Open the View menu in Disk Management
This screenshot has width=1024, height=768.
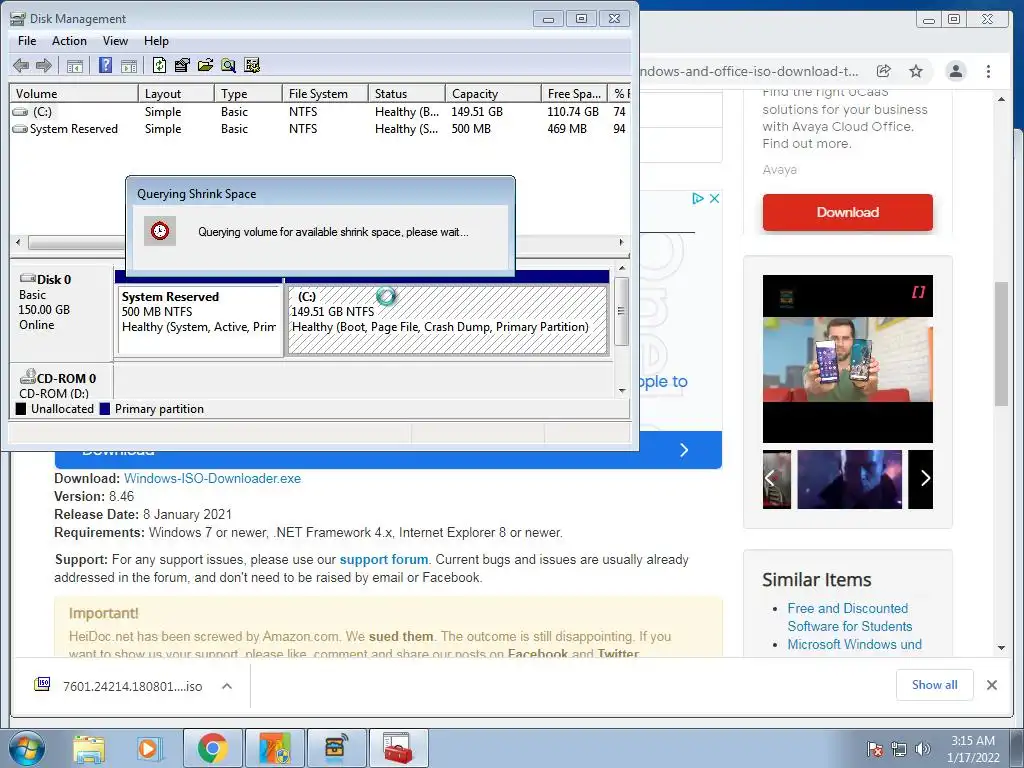click(x=115, y=40)
